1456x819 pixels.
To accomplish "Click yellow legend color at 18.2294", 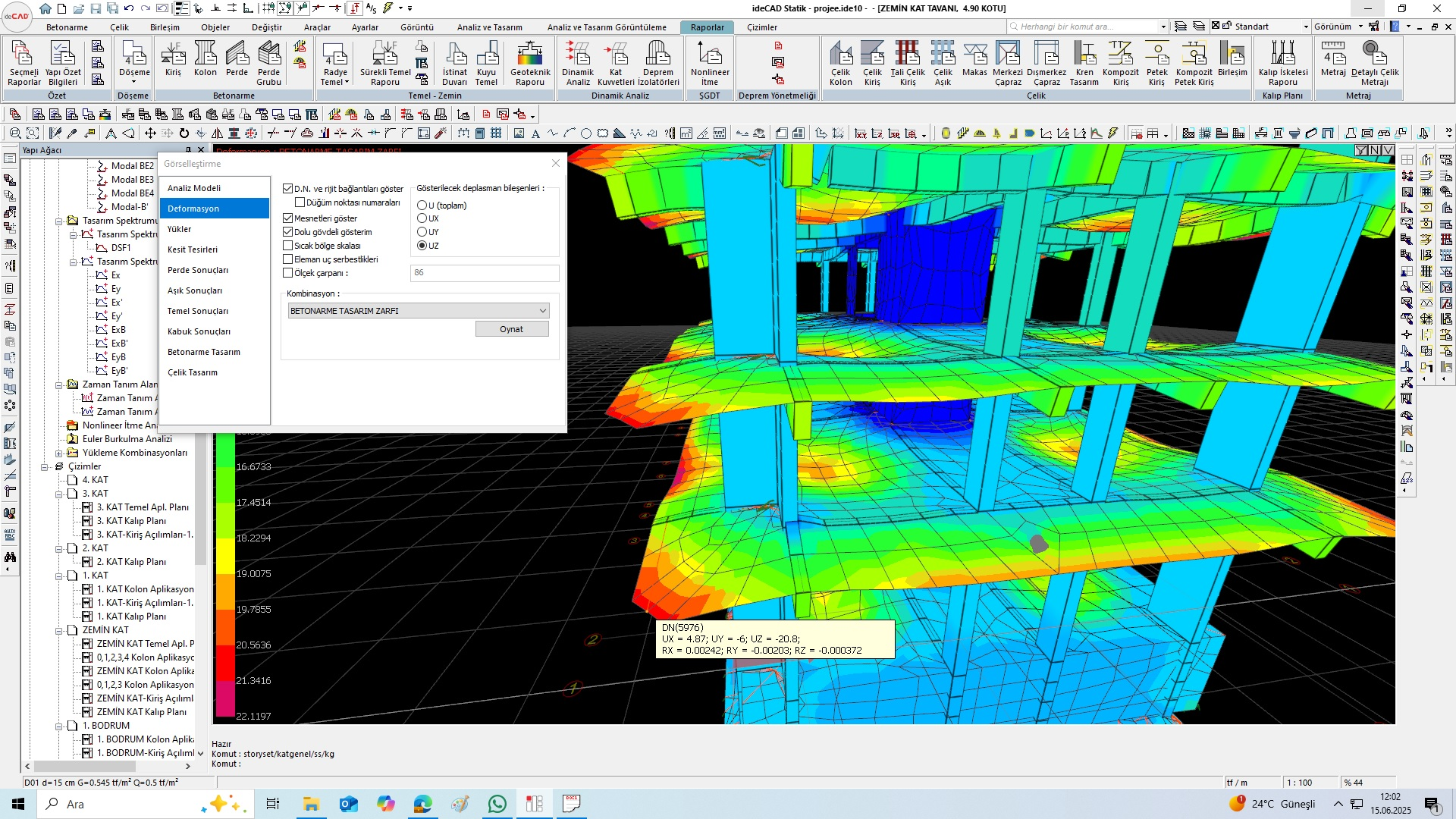I will click(x=225, y=556).
